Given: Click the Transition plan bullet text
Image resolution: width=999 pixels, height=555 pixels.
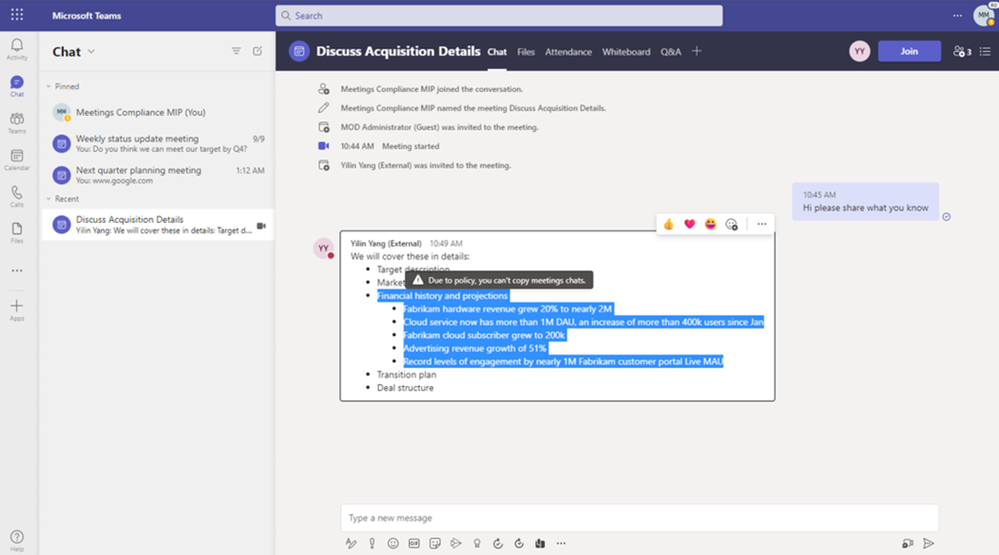Looking at the screenshot, I should point(406,375).
